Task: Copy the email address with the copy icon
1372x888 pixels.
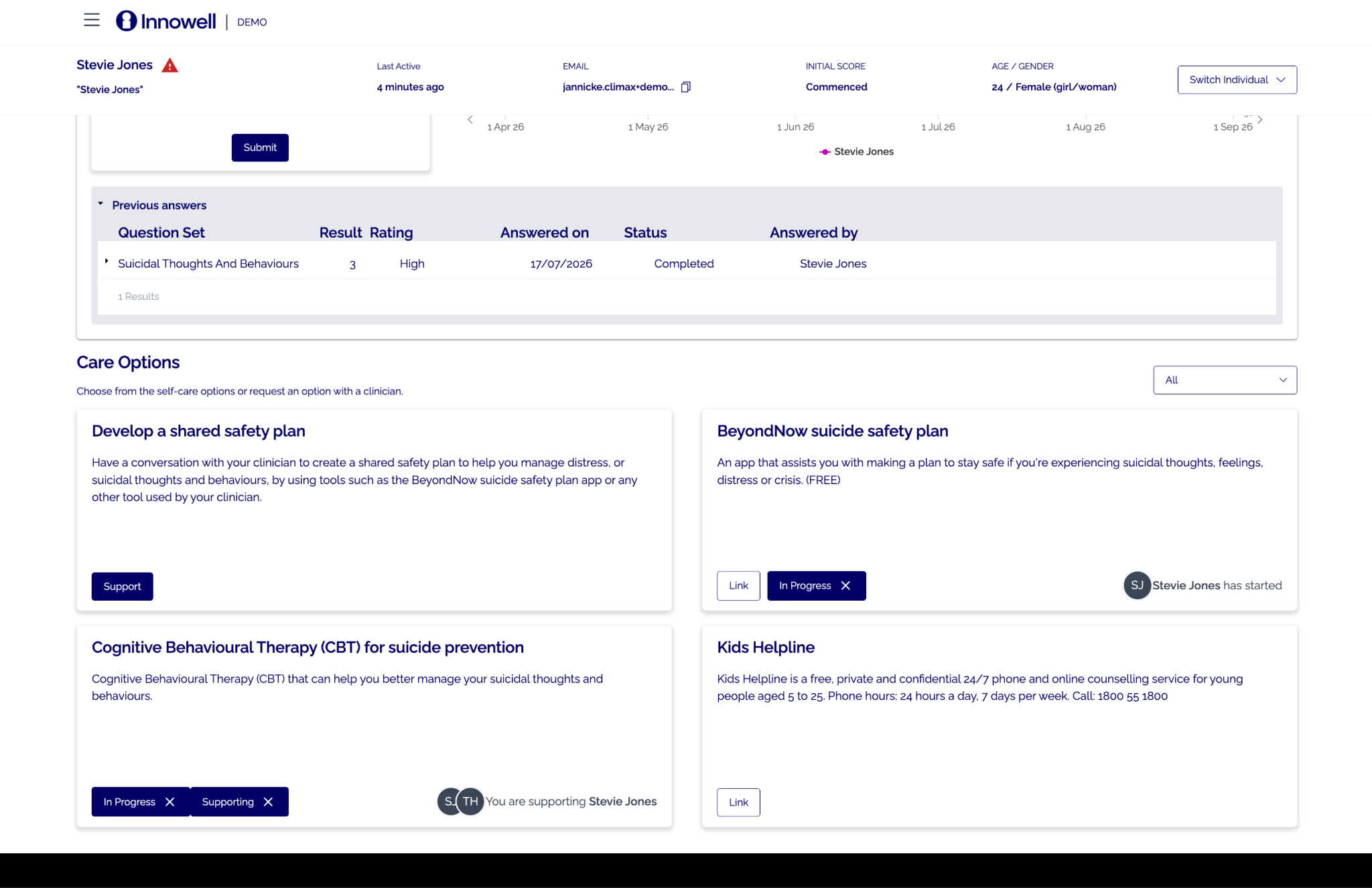Action: click(x=686, y=87)
